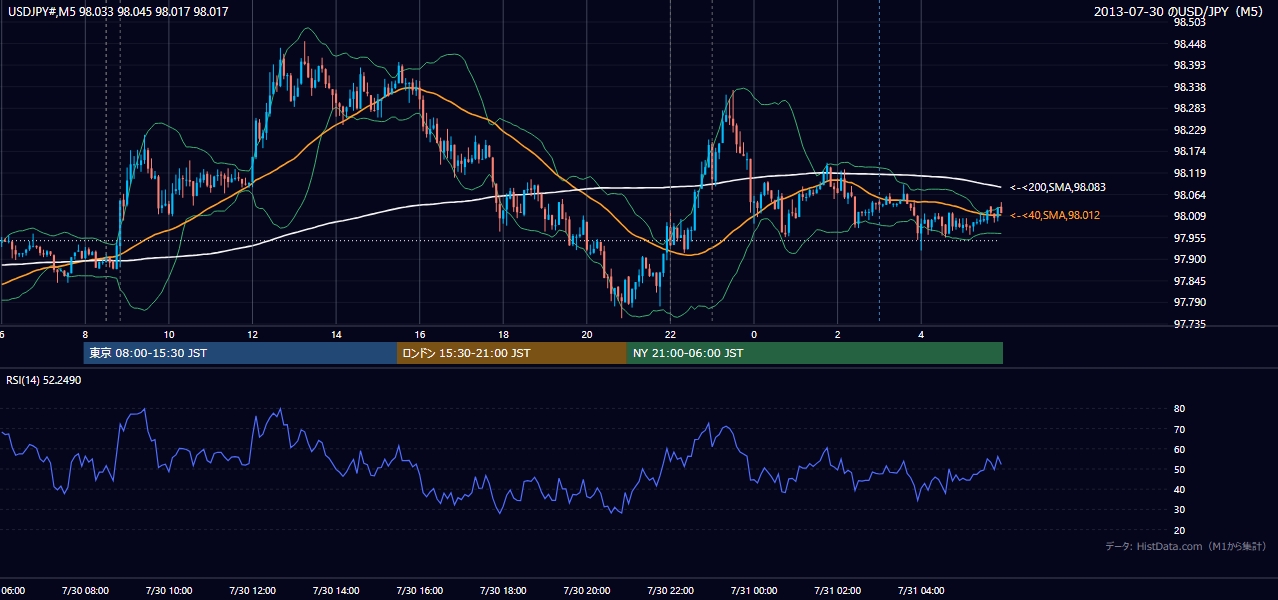Click the NY 21:00-06:00 JST session bar
1278x600 pixels.
pos(815,353)
